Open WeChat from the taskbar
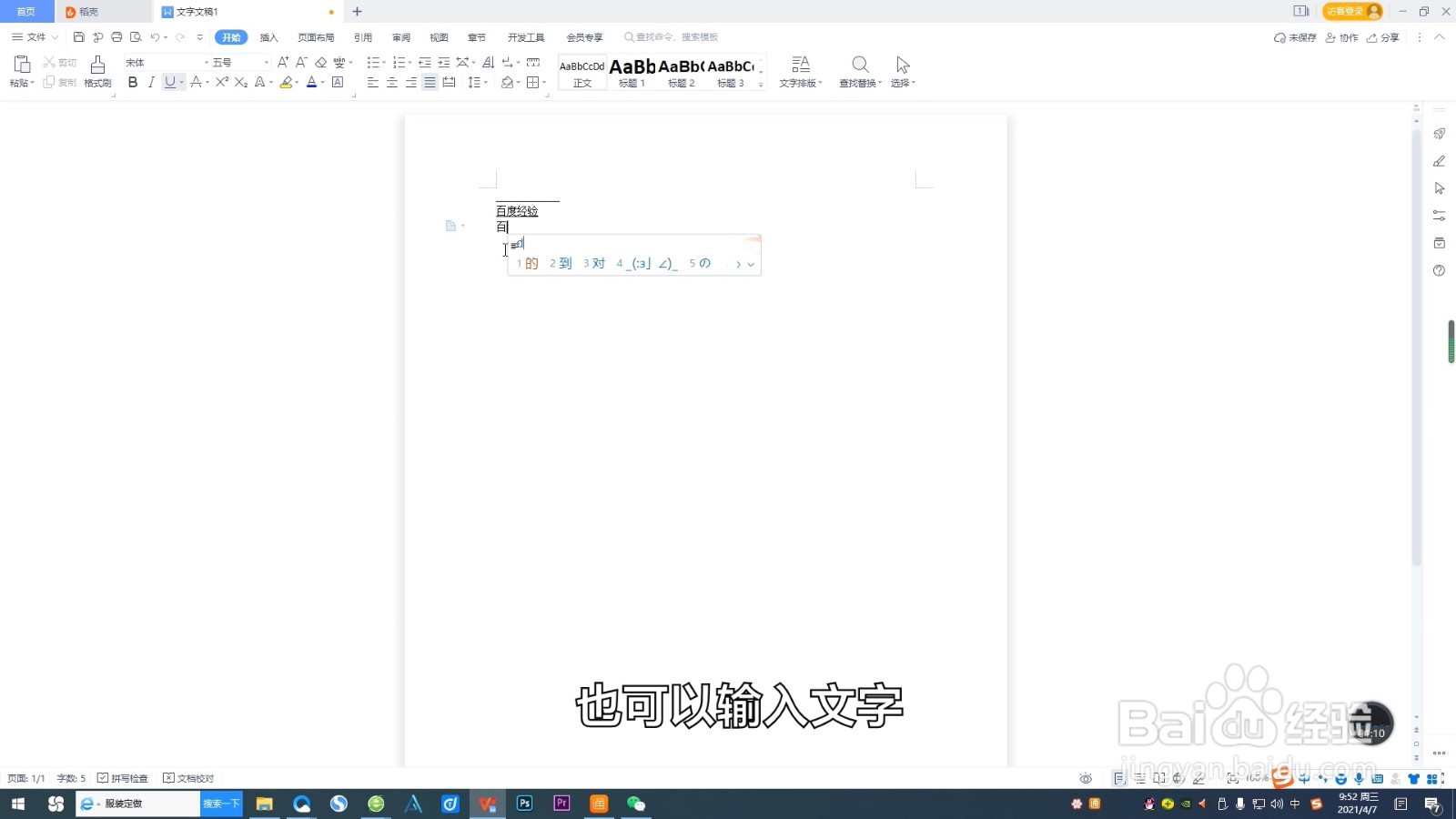 [x=636, y=804]
